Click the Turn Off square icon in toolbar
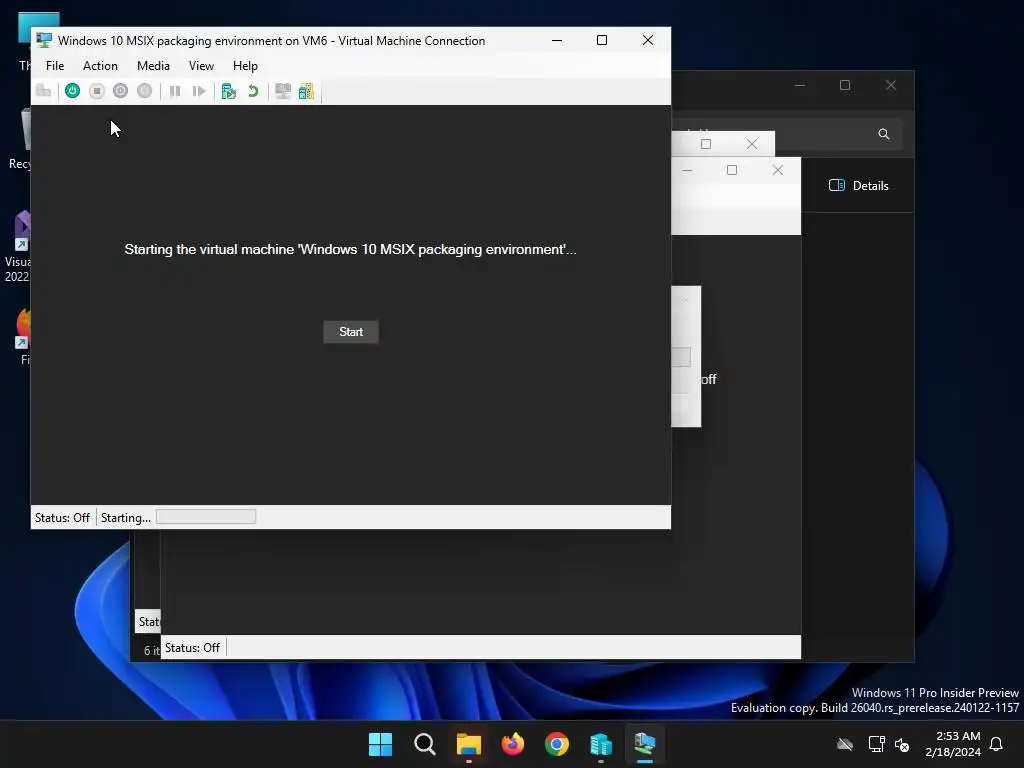The image size is (1024, 768). coord(97,91)
